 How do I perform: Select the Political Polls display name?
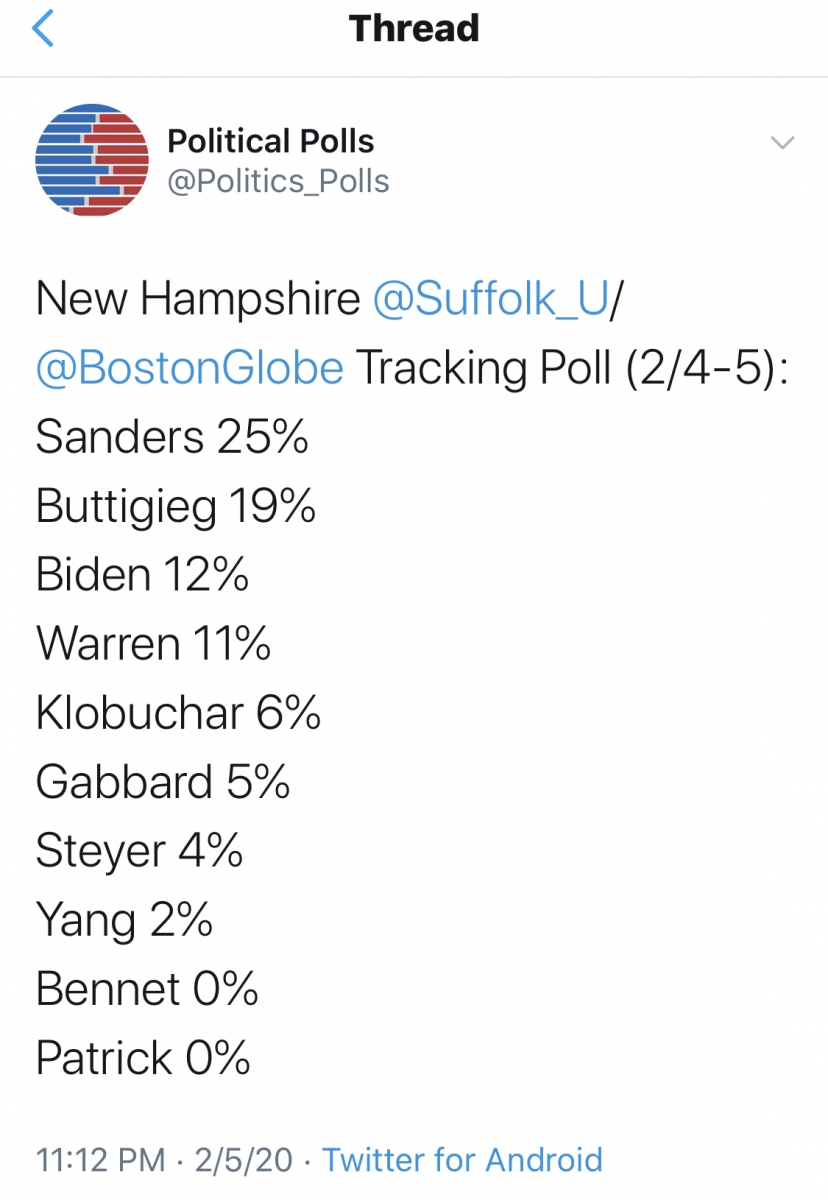[x=270, y=141]
